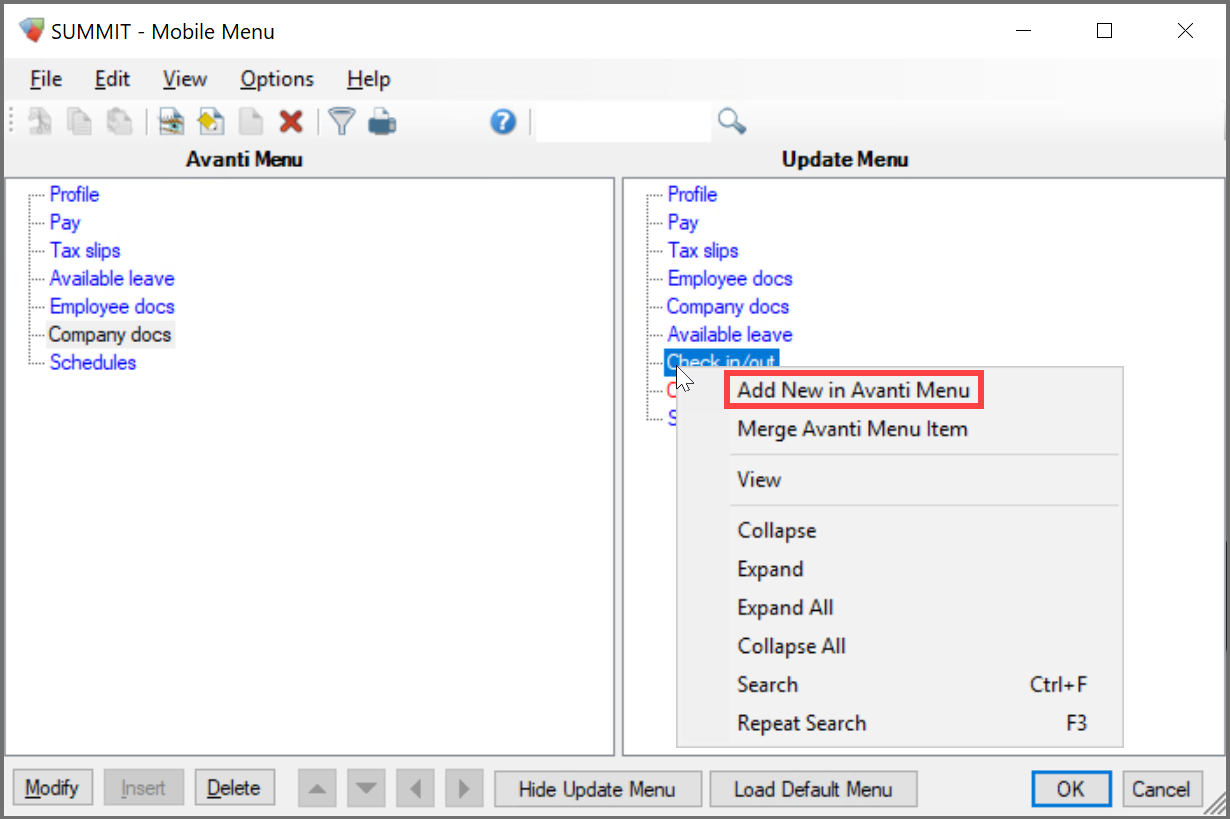Open the View menu in menu bar

coord(185,79)
